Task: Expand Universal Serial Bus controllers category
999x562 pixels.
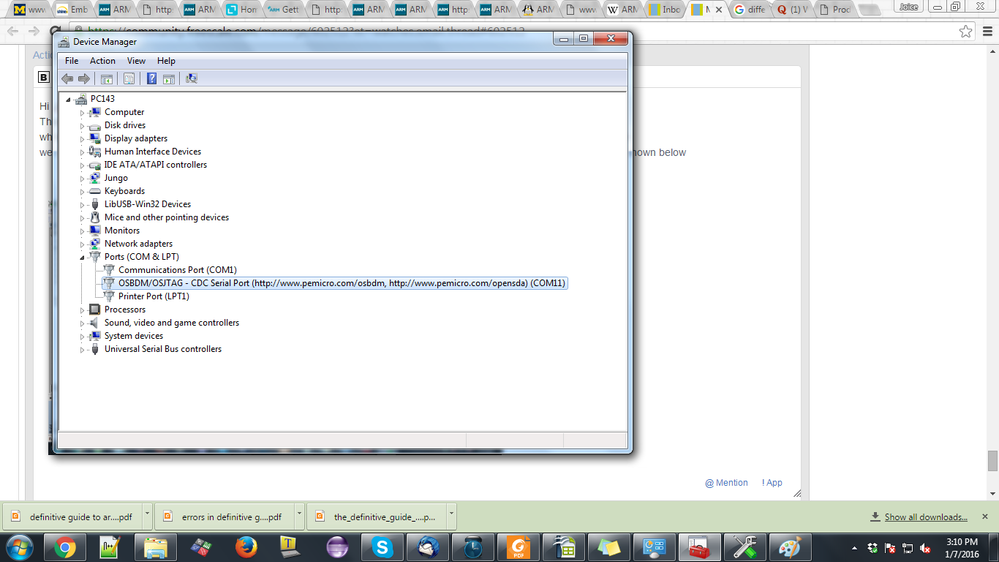Action: [x=82, y=350]
